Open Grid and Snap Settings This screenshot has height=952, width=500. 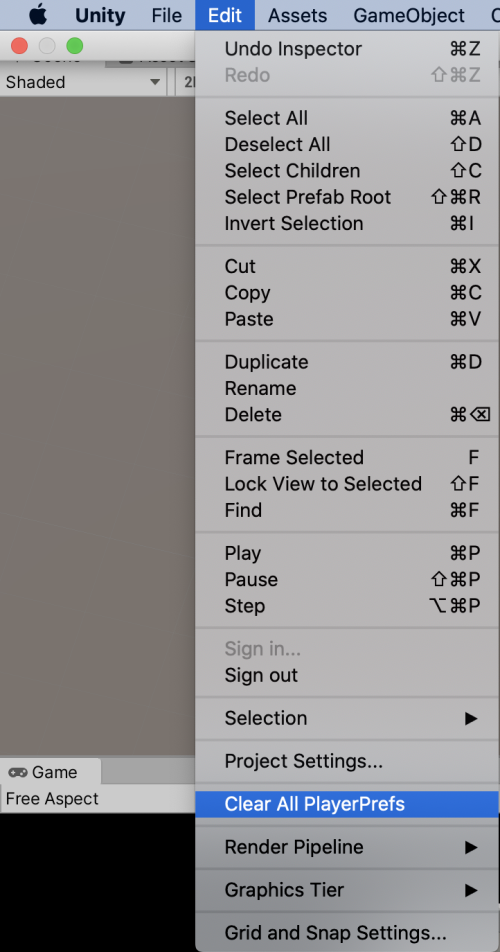pyautogui.click(x=347, y=933)
